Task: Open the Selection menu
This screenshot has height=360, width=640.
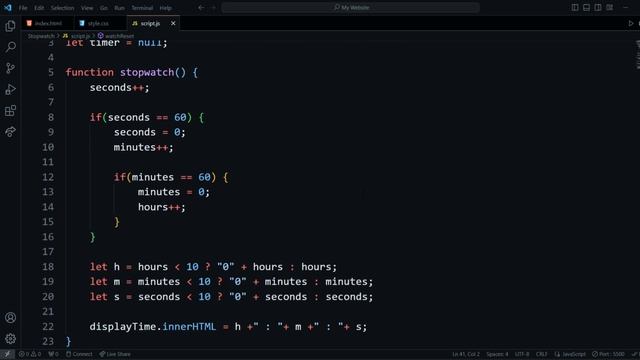Action: click(x=62, y=8)
